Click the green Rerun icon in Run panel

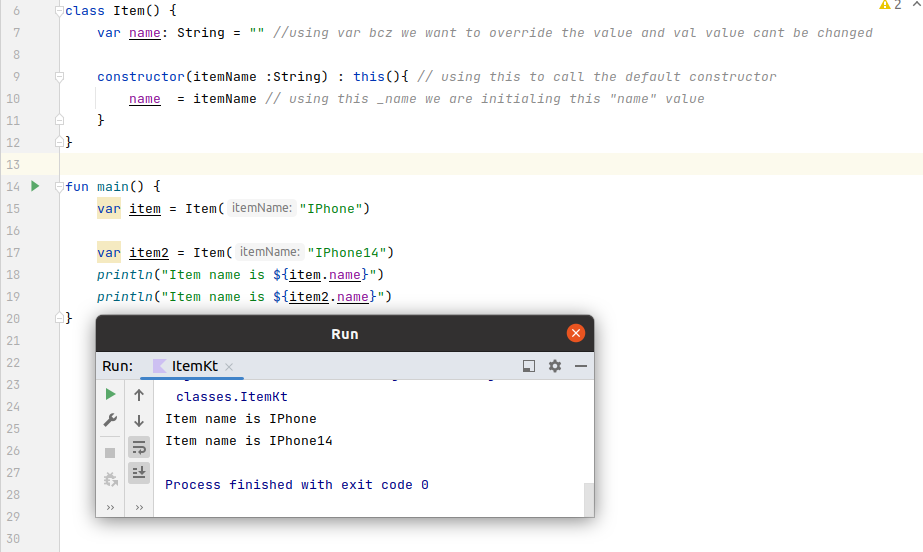(x=110, y=394)
